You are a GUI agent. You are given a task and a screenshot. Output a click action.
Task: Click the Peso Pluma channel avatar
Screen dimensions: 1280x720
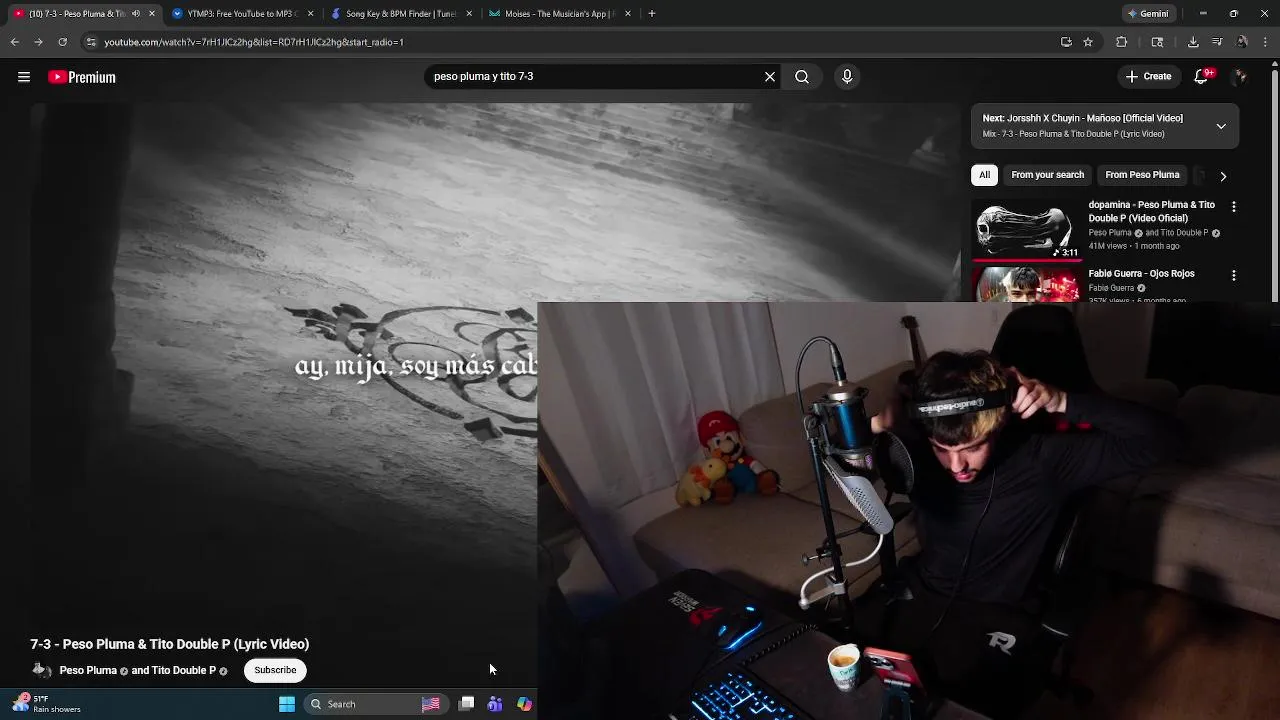pyautogui.click(x=41, y=670)
